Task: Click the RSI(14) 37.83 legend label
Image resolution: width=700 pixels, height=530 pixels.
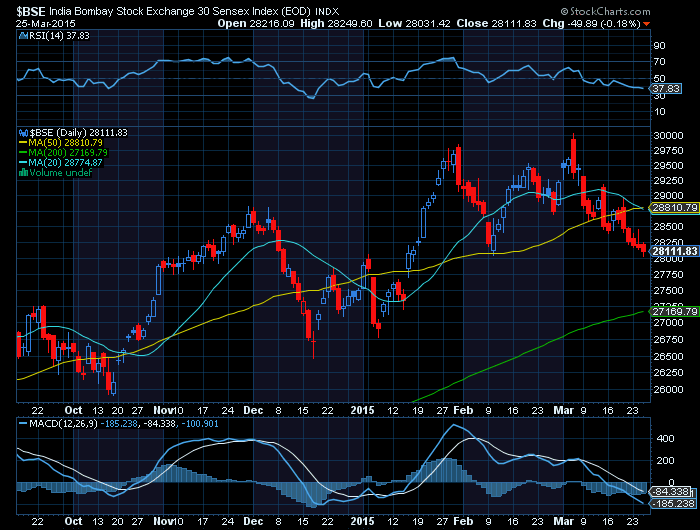Action: click(59, 36)
